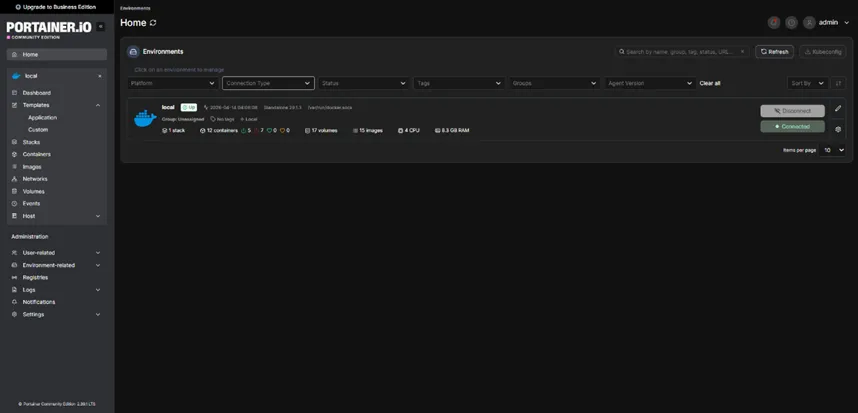Click the Disconnect button
This screenshot has width=858, height=413.
coord(792,110)
